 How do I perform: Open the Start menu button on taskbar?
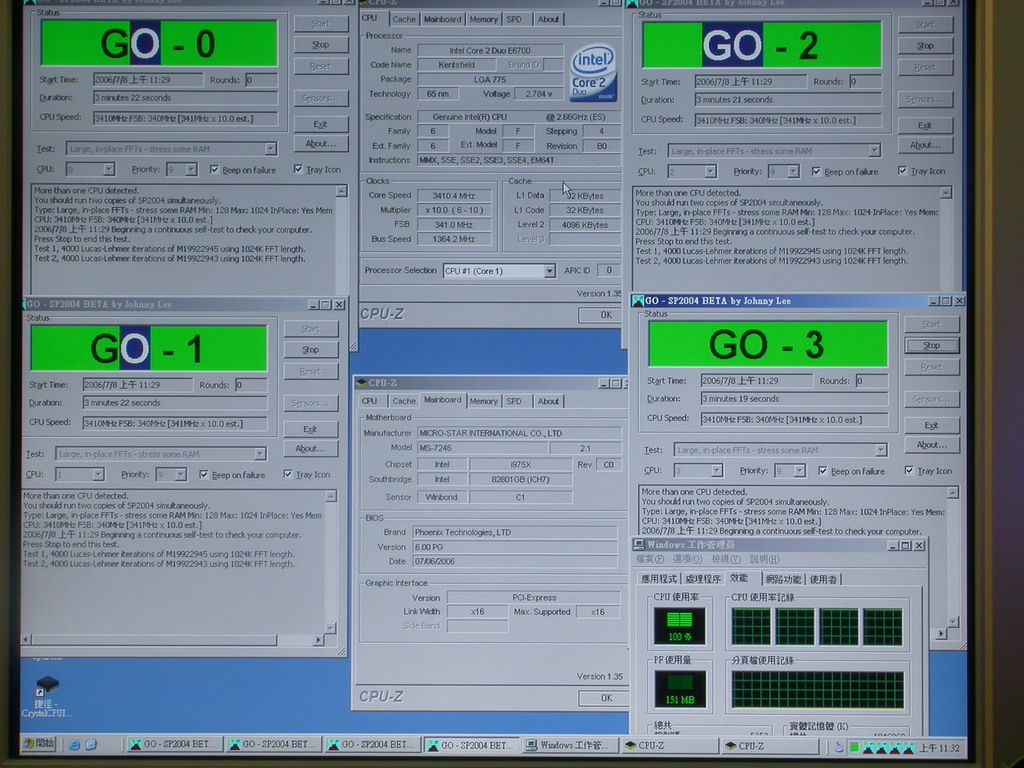pos(39,744)
